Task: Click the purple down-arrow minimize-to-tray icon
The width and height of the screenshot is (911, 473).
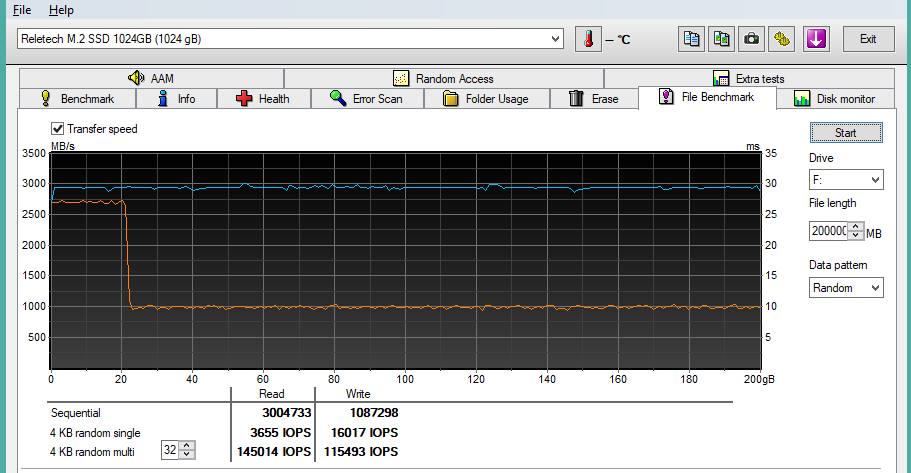Action: [816, 40]
